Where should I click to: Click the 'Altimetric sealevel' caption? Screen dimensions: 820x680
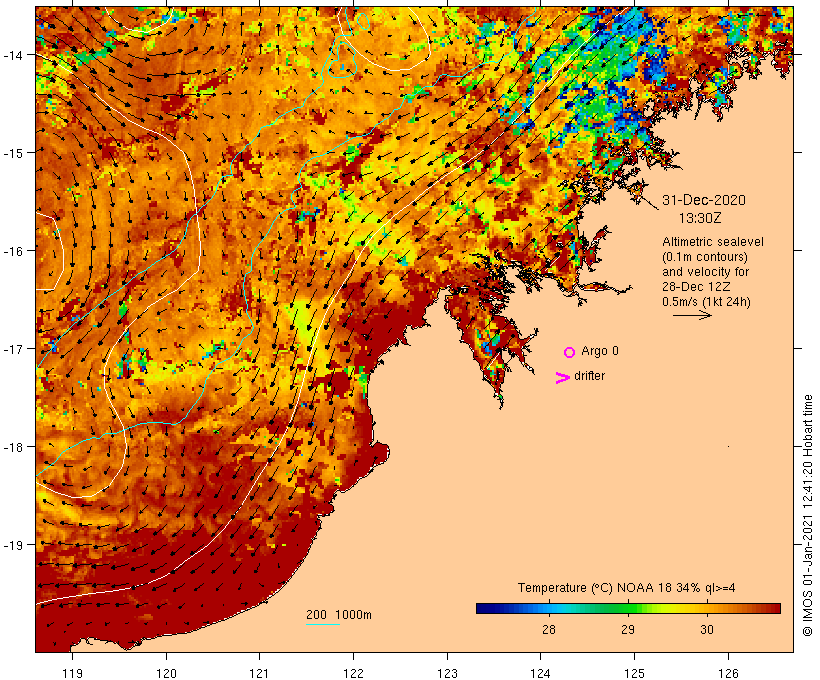click(713, 242)
